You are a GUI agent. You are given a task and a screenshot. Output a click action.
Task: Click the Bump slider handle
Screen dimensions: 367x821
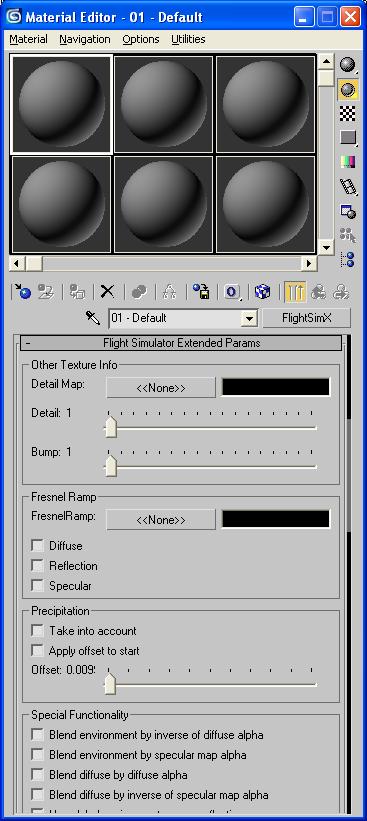[110, 467]
